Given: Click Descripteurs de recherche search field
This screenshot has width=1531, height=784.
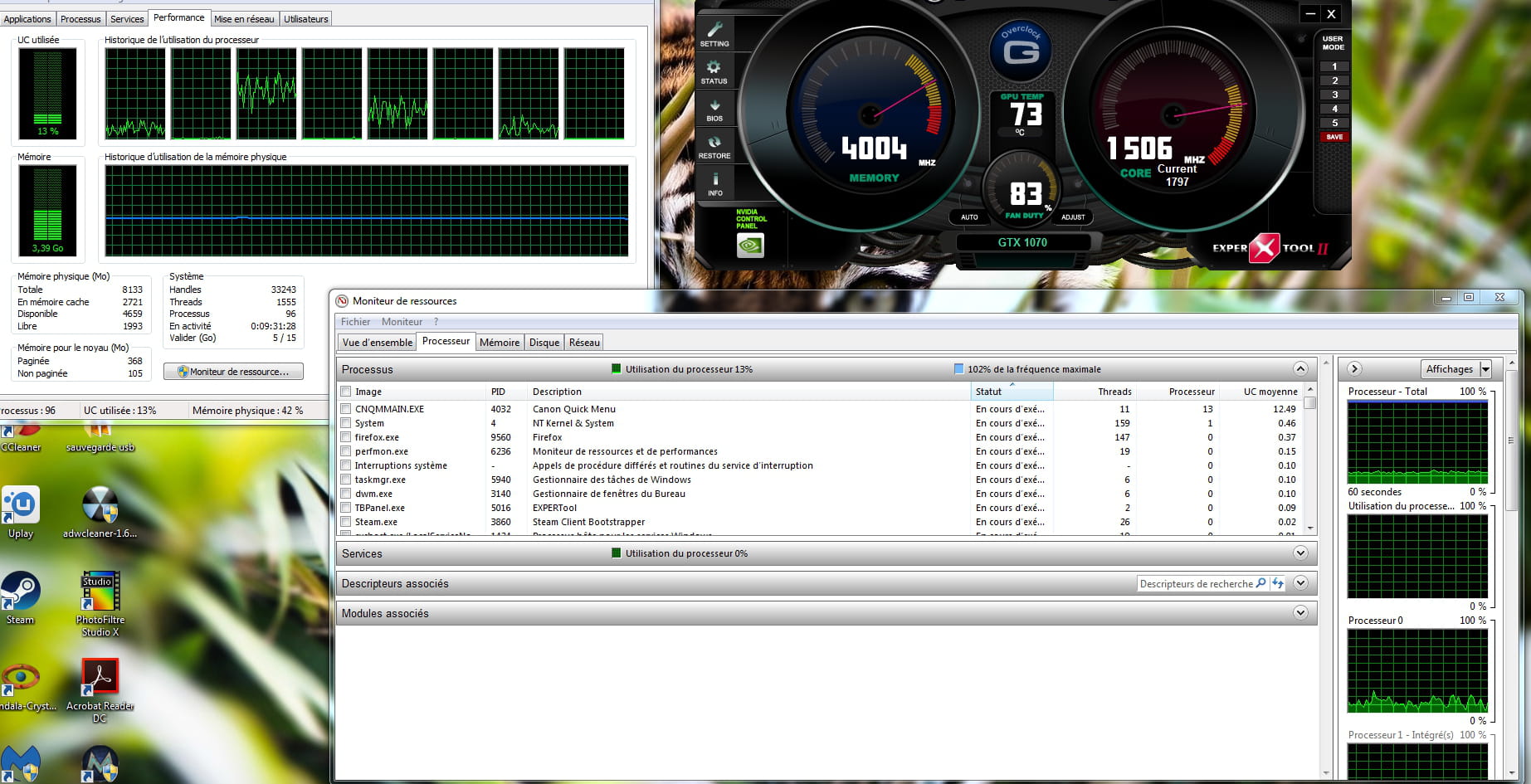Looking at the screenshot, I should [1196, 583].
